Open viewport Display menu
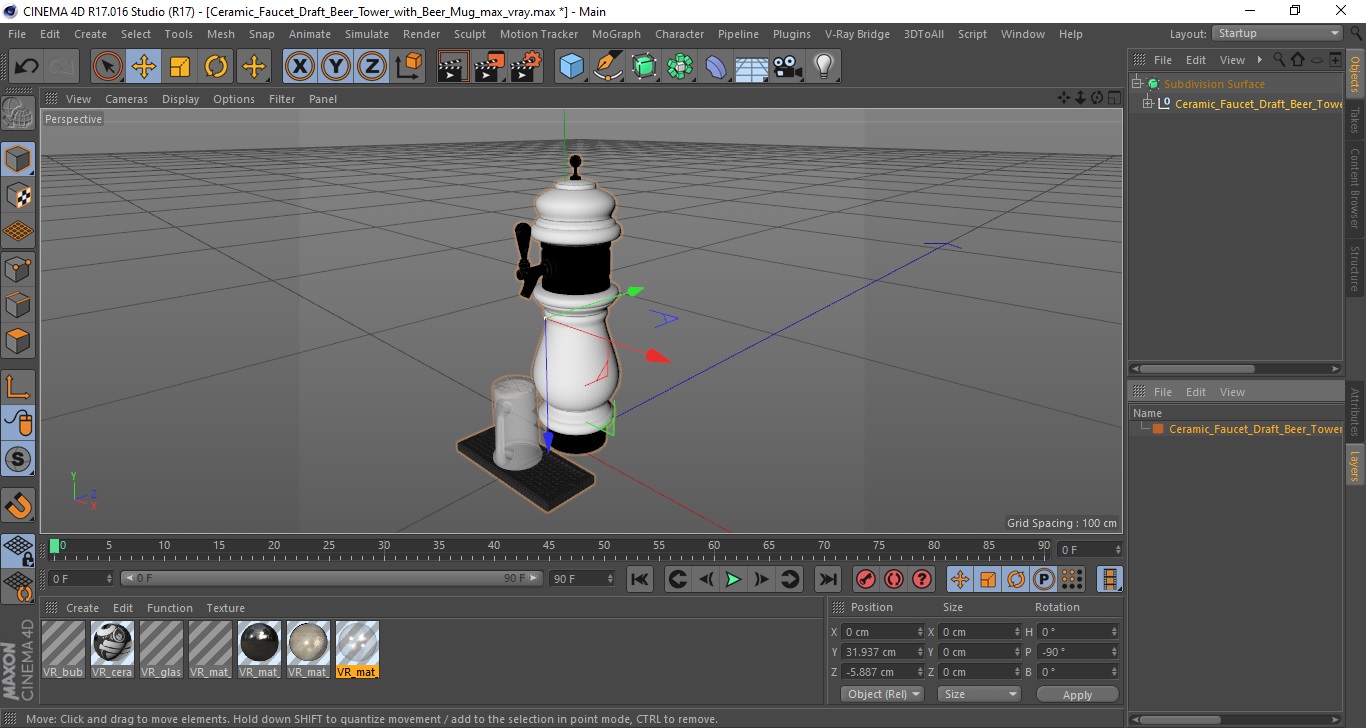 click(181, 99)
